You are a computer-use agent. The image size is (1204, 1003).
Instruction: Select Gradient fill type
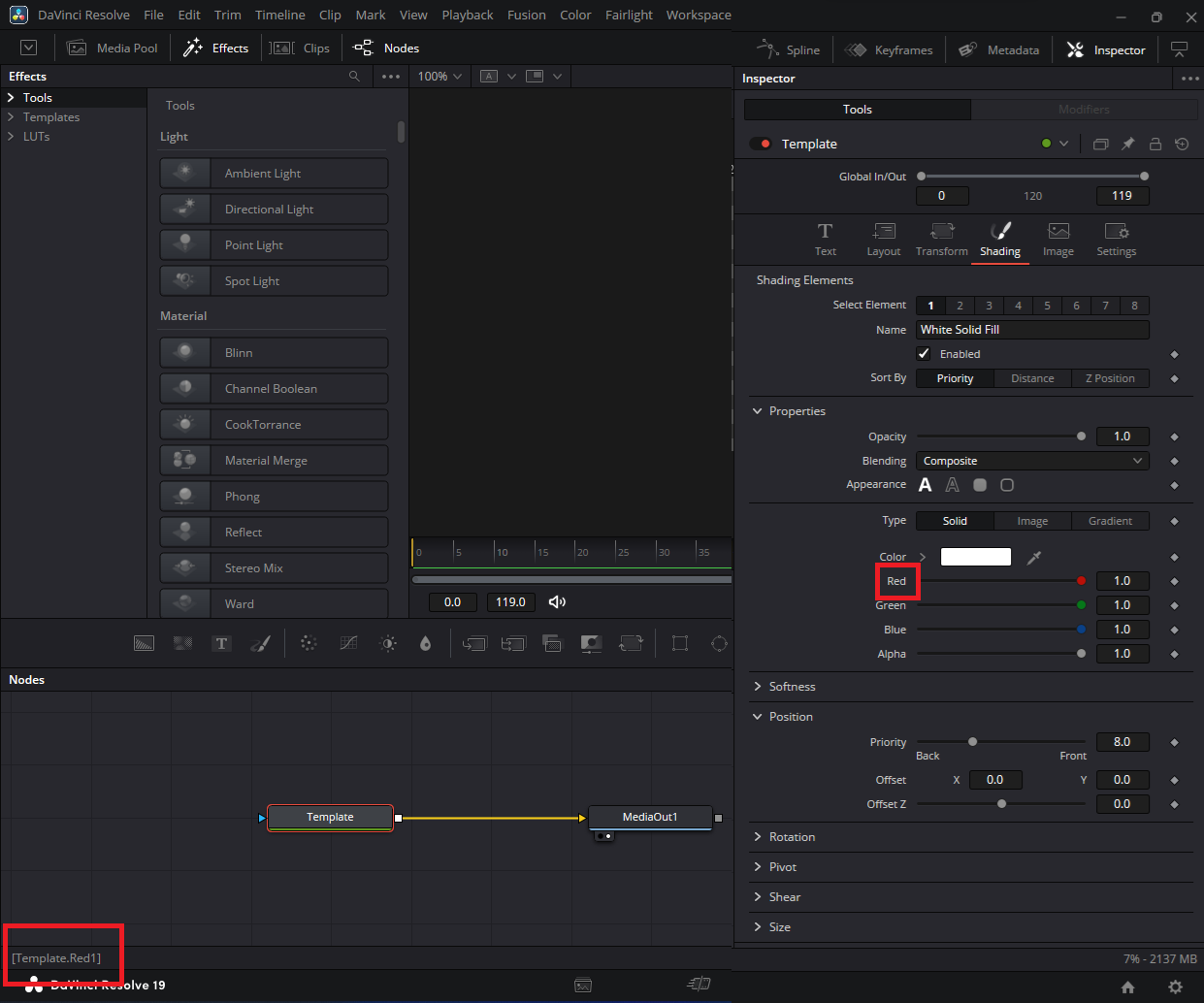pyautogui.click(x=1109, y=521)
